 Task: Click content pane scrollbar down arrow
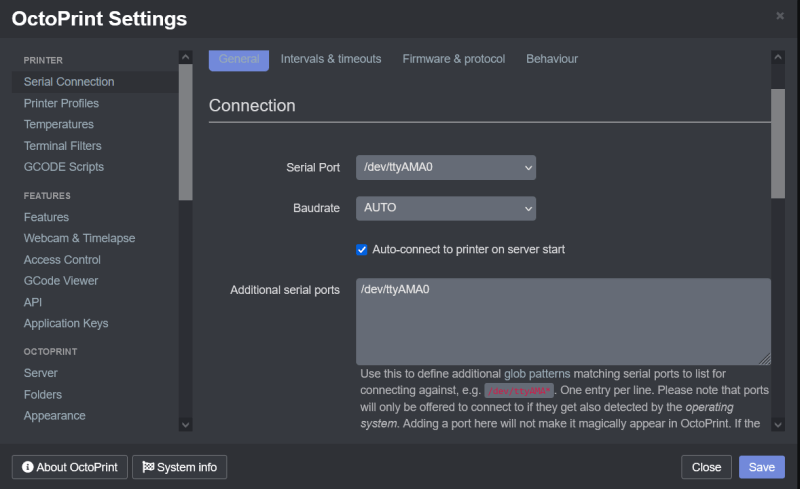pyautogui.click(x=778, y=424)
